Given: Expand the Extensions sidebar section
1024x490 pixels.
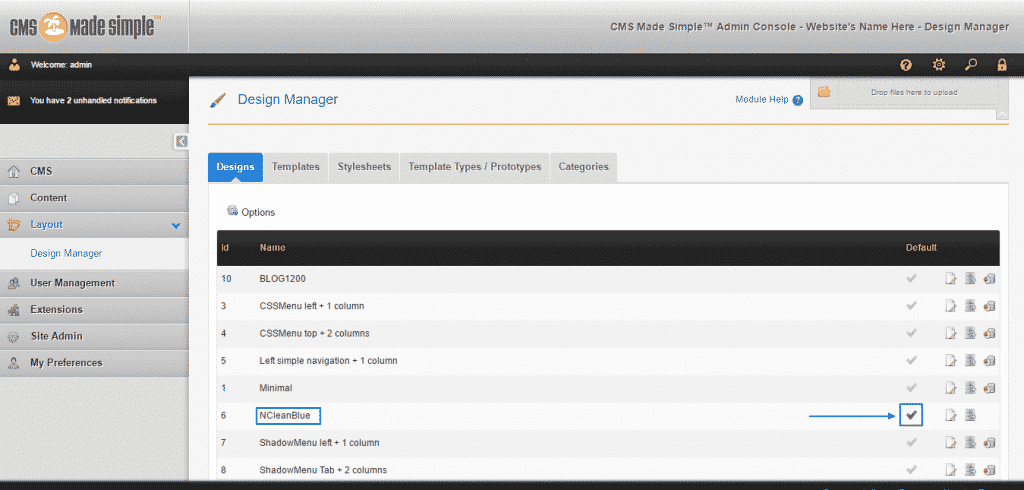Looking at the screenshot, I should [x=94, y=310].
